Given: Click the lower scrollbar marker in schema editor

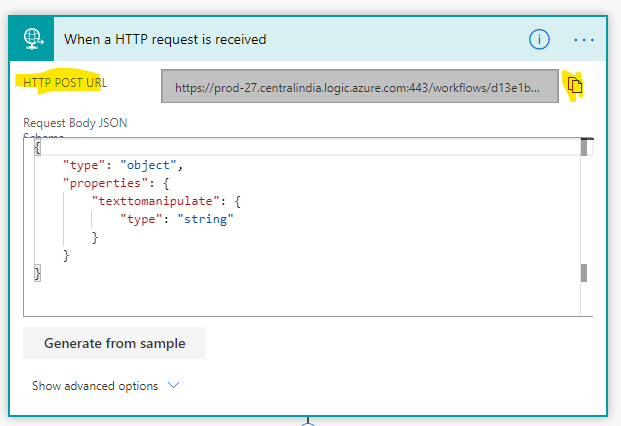Looking at the screenshot, I should pyautogui.click(x=583, y=273).
